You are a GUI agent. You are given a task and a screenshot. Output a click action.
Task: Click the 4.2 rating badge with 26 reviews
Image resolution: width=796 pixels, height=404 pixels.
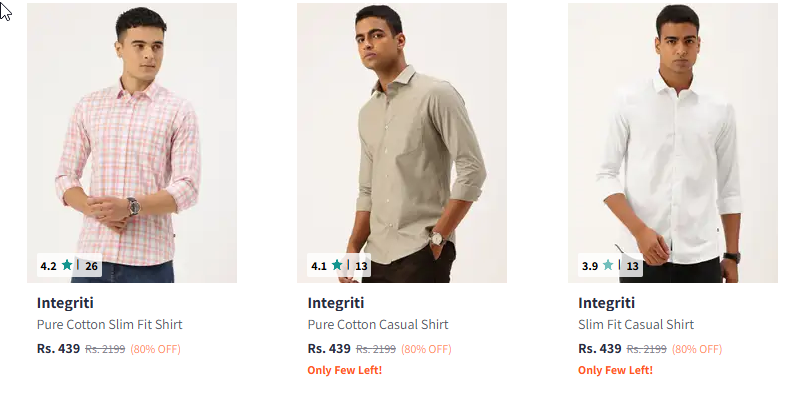[x=69, y=266]
